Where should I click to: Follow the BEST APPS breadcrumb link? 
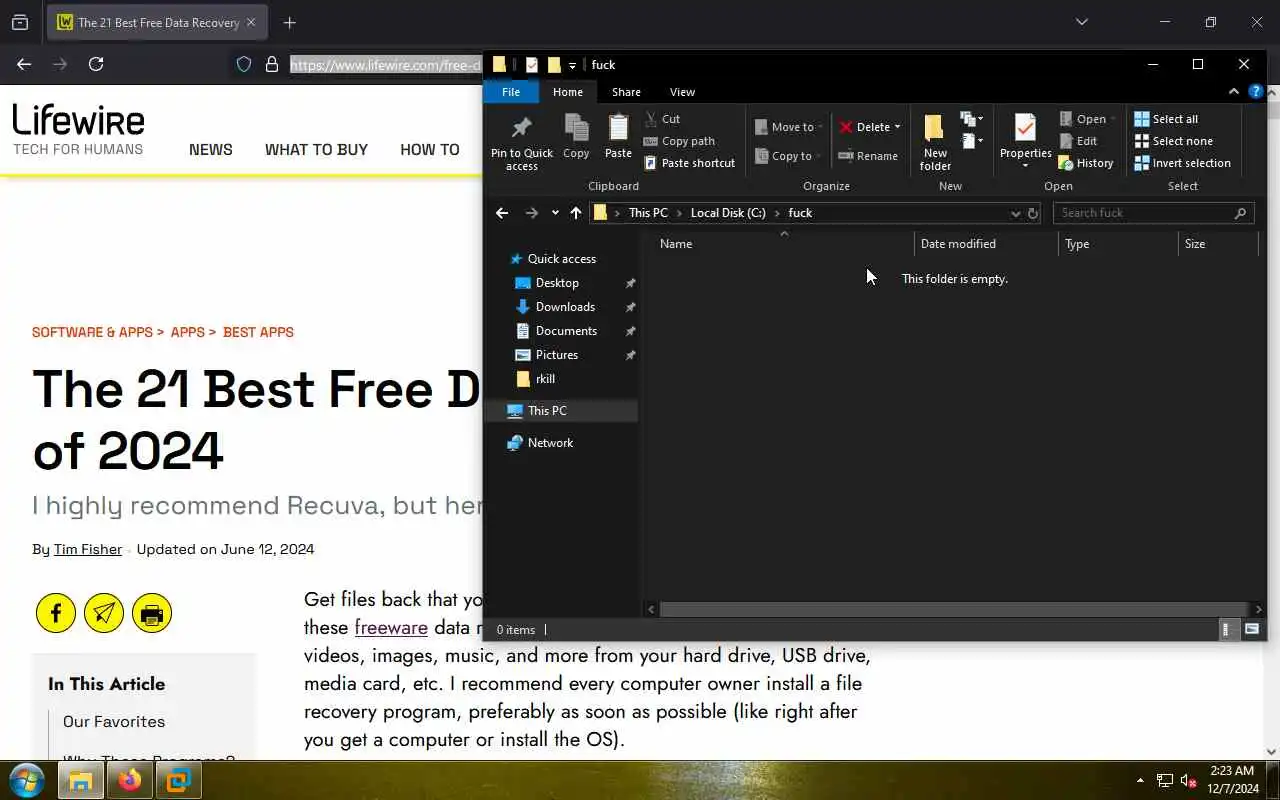coord(258,332)
